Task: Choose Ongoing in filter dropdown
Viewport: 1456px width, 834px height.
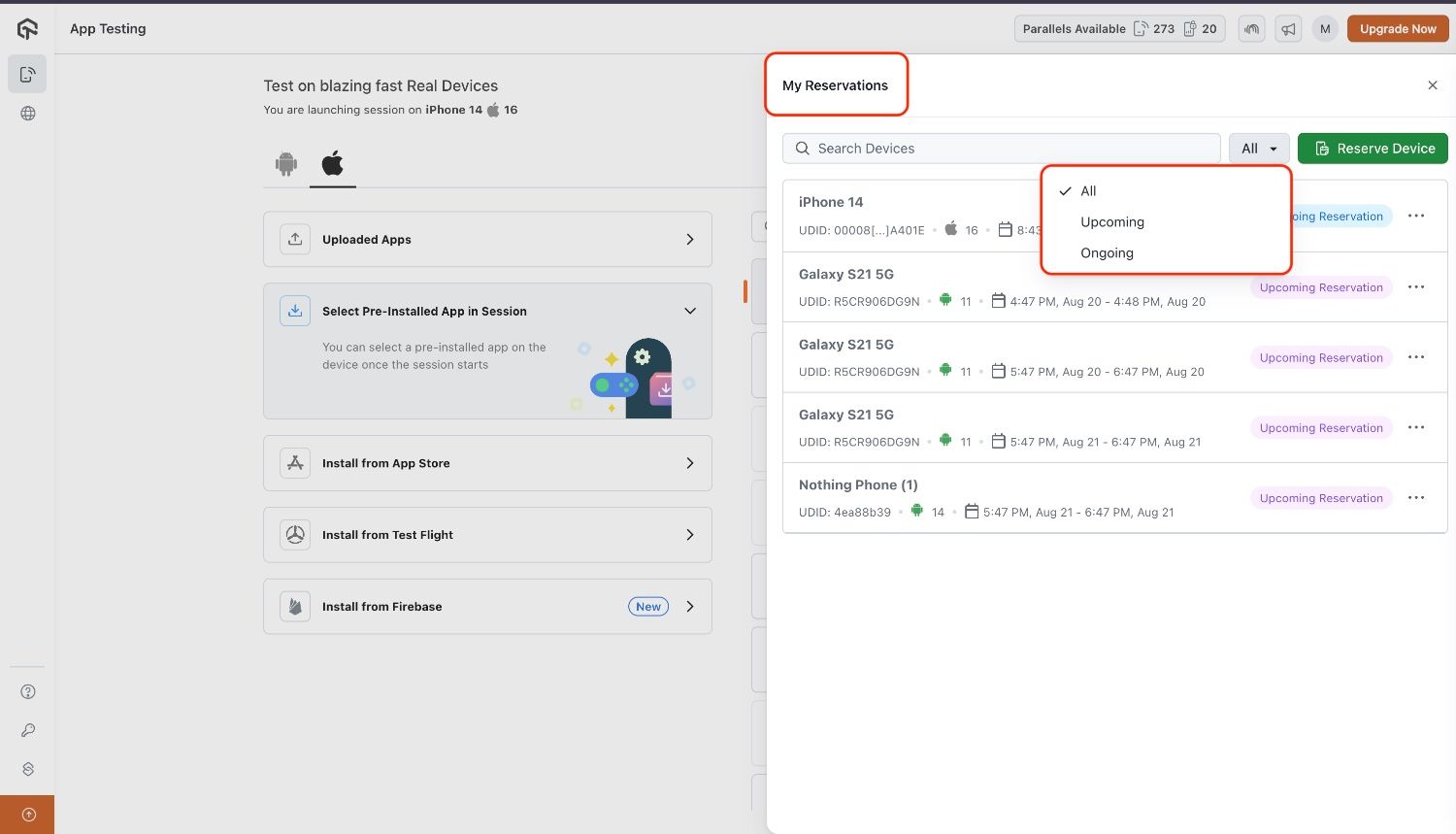Action: pos(1107,253)
